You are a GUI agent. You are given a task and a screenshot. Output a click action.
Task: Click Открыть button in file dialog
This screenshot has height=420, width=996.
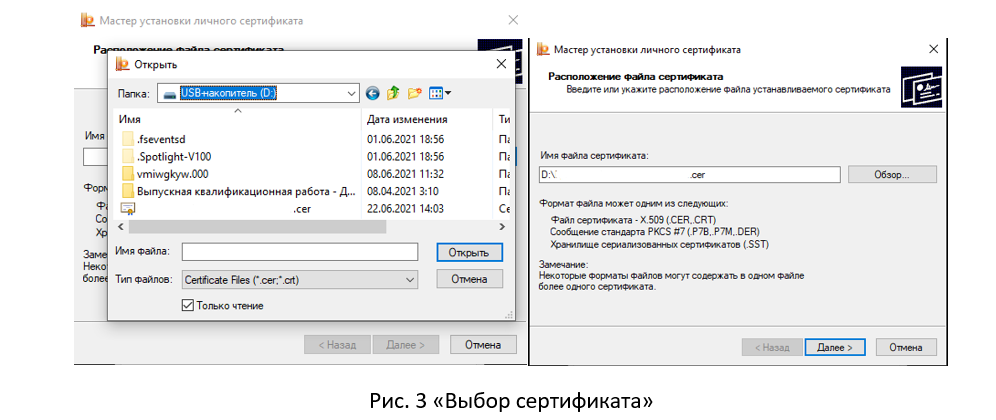pos(469,252)
